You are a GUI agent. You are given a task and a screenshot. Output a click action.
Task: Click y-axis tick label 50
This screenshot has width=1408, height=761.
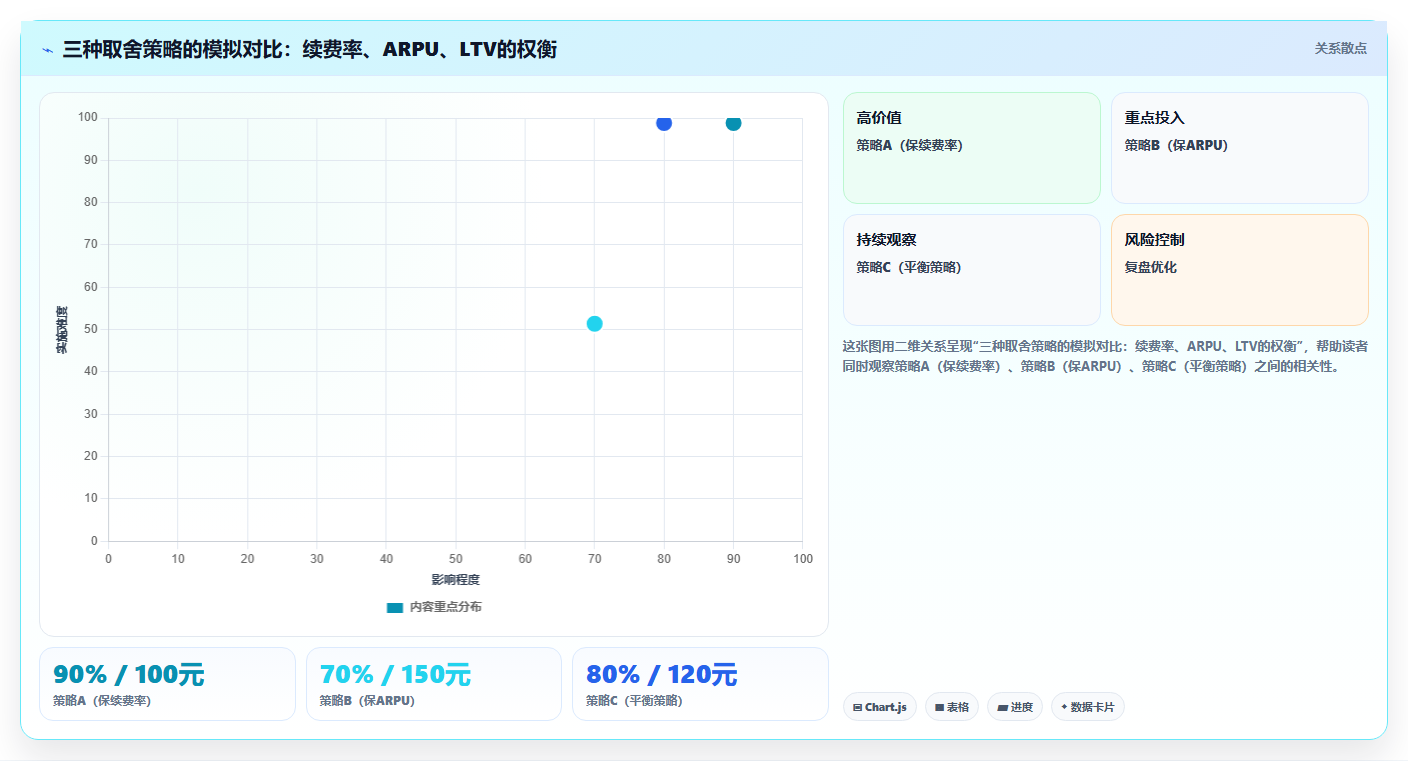click(91, 329)
